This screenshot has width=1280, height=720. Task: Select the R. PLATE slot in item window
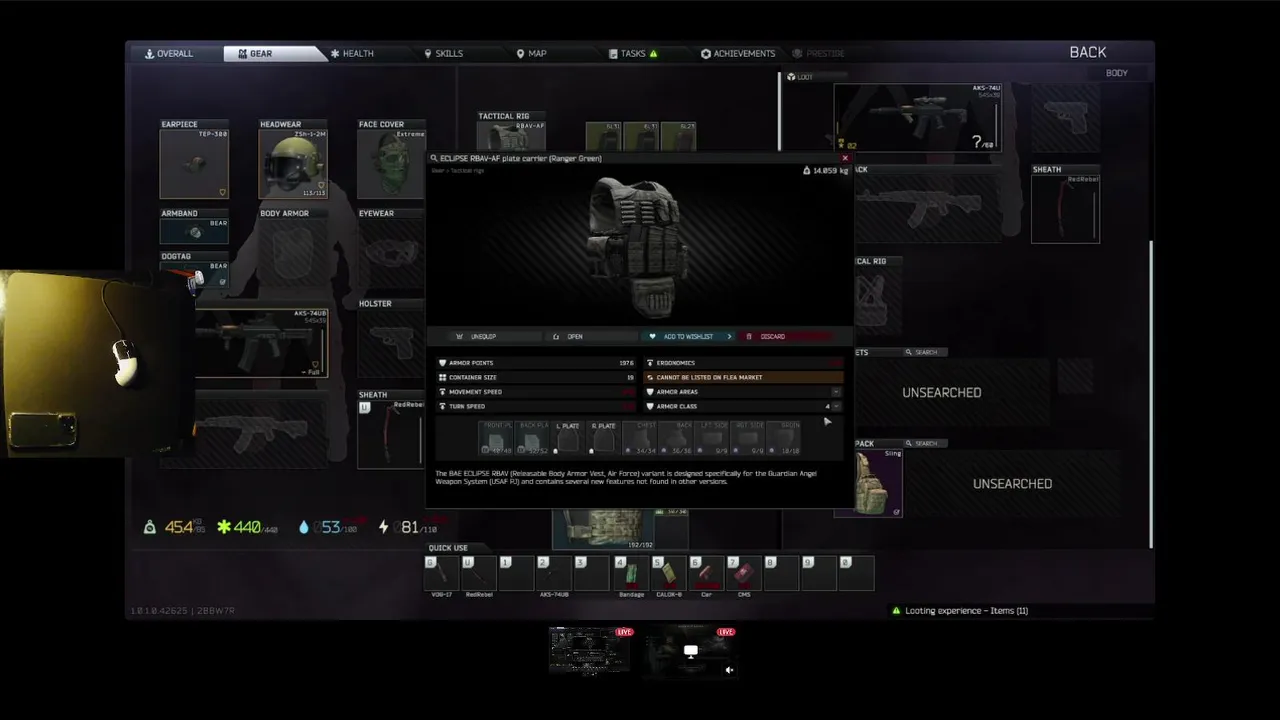[x=603, y=437]
